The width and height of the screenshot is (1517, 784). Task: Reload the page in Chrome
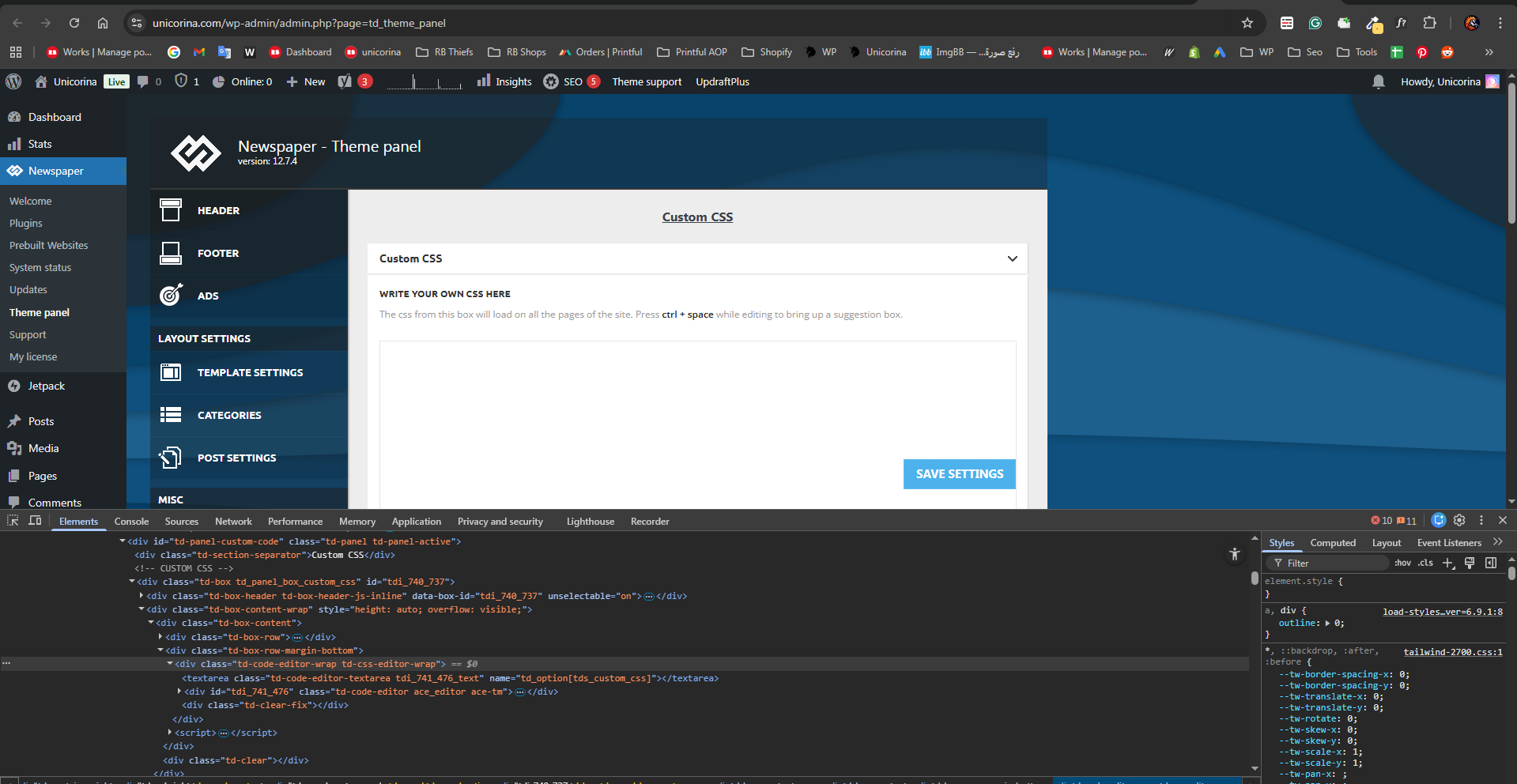pos(74,23)
